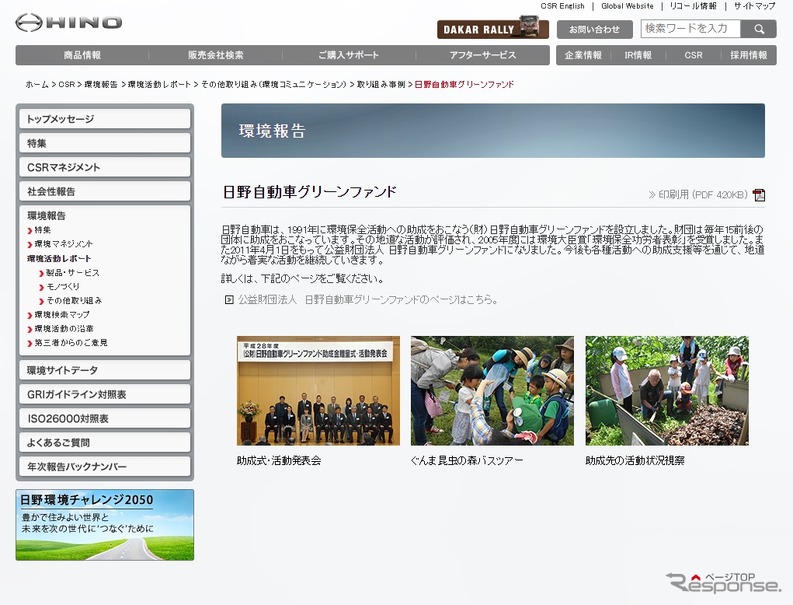Open the CSR English link
This screenshot has height=605, width=793.
pos(562,6)
